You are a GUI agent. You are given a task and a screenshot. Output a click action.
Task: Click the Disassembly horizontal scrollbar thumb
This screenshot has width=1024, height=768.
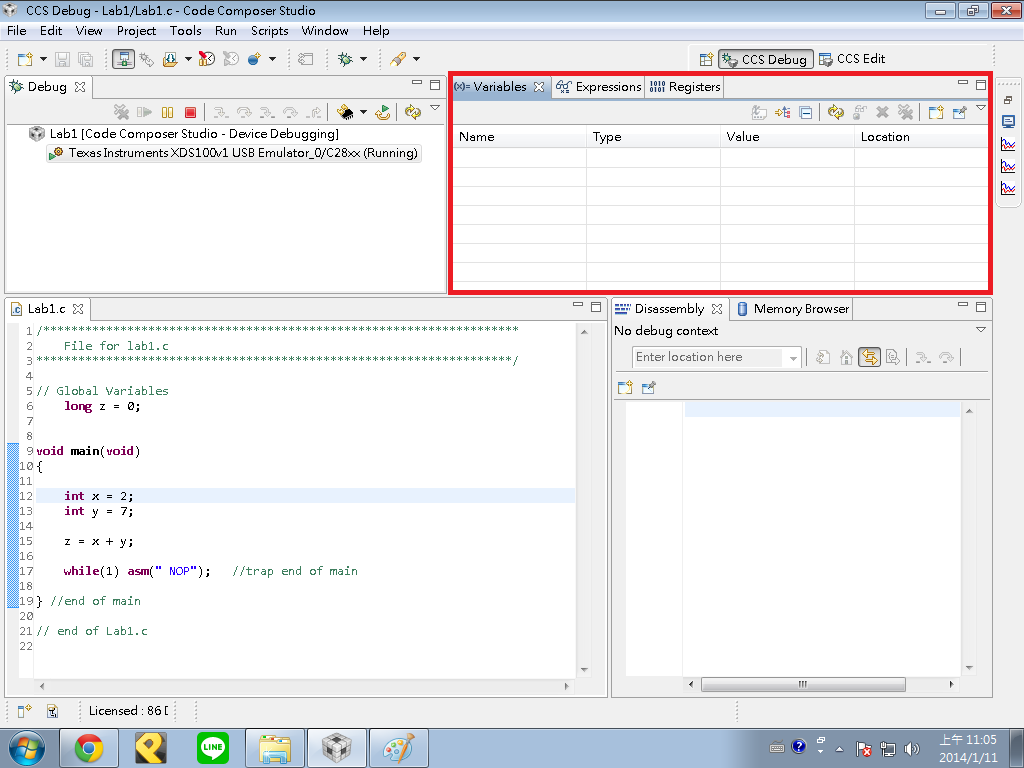tap(803, 685)
